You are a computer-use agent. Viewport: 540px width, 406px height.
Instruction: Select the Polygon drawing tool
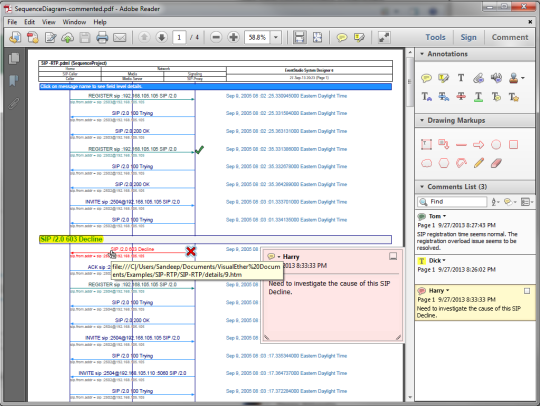pyautogui.click(x=444, y=163)
